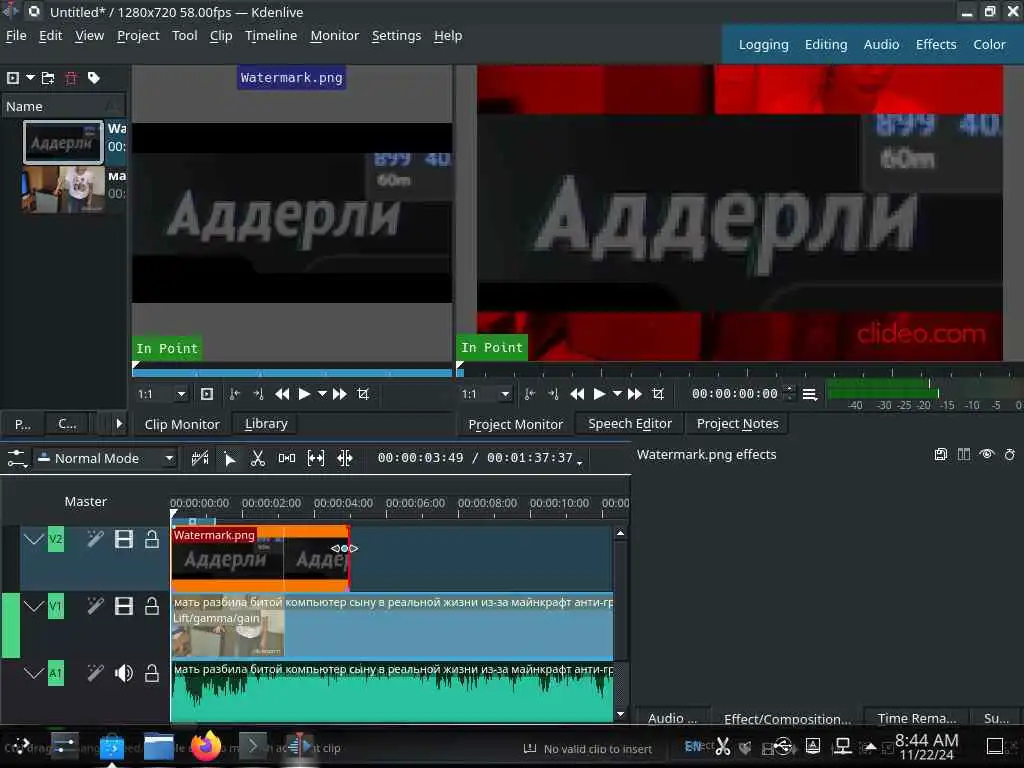
Task: Click the stopwatch keyframe icon in effects panel
Action: (x=1010, y=455)
